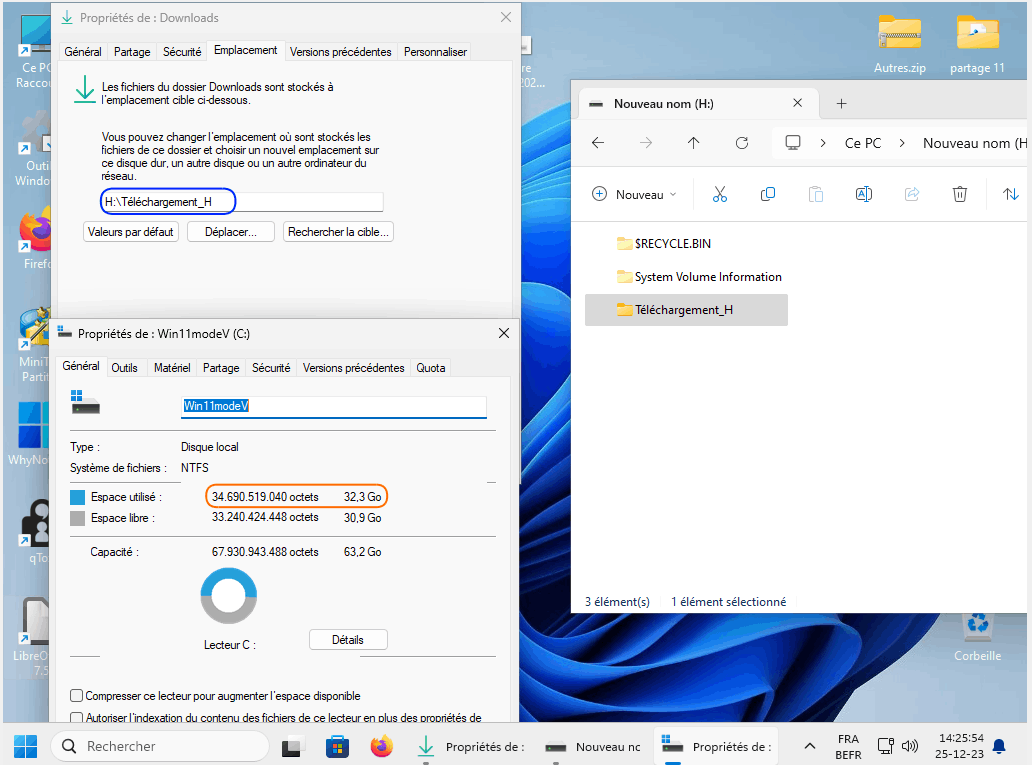Click the Win11modeV volume name field
This screenshot has width=1032, height=765.
334,406
